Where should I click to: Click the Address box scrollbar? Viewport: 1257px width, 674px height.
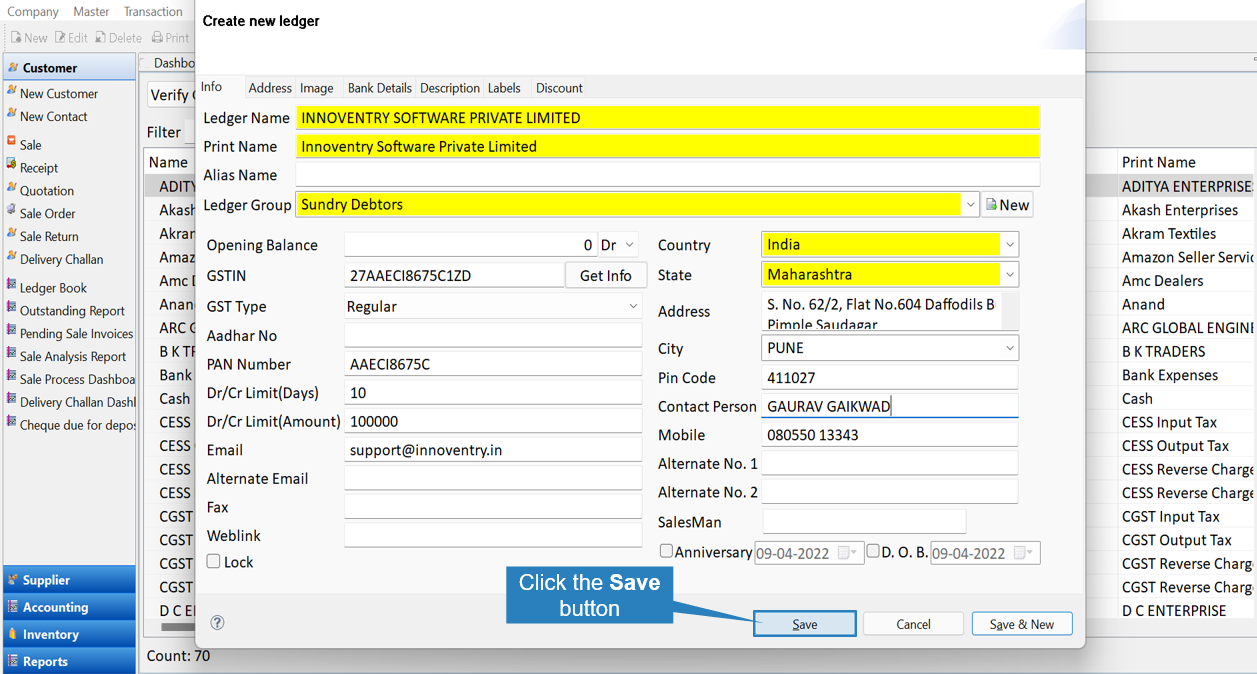tap(1009, 311)
